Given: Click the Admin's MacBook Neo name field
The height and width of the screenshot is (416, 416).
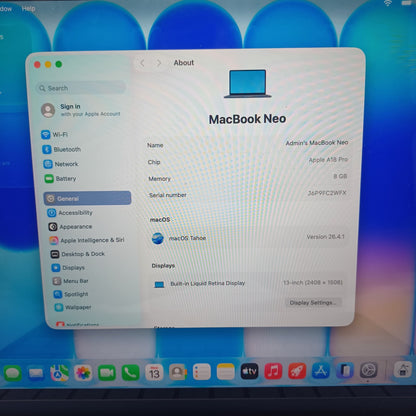Looking at the screenshot, I should coord(317,143).
